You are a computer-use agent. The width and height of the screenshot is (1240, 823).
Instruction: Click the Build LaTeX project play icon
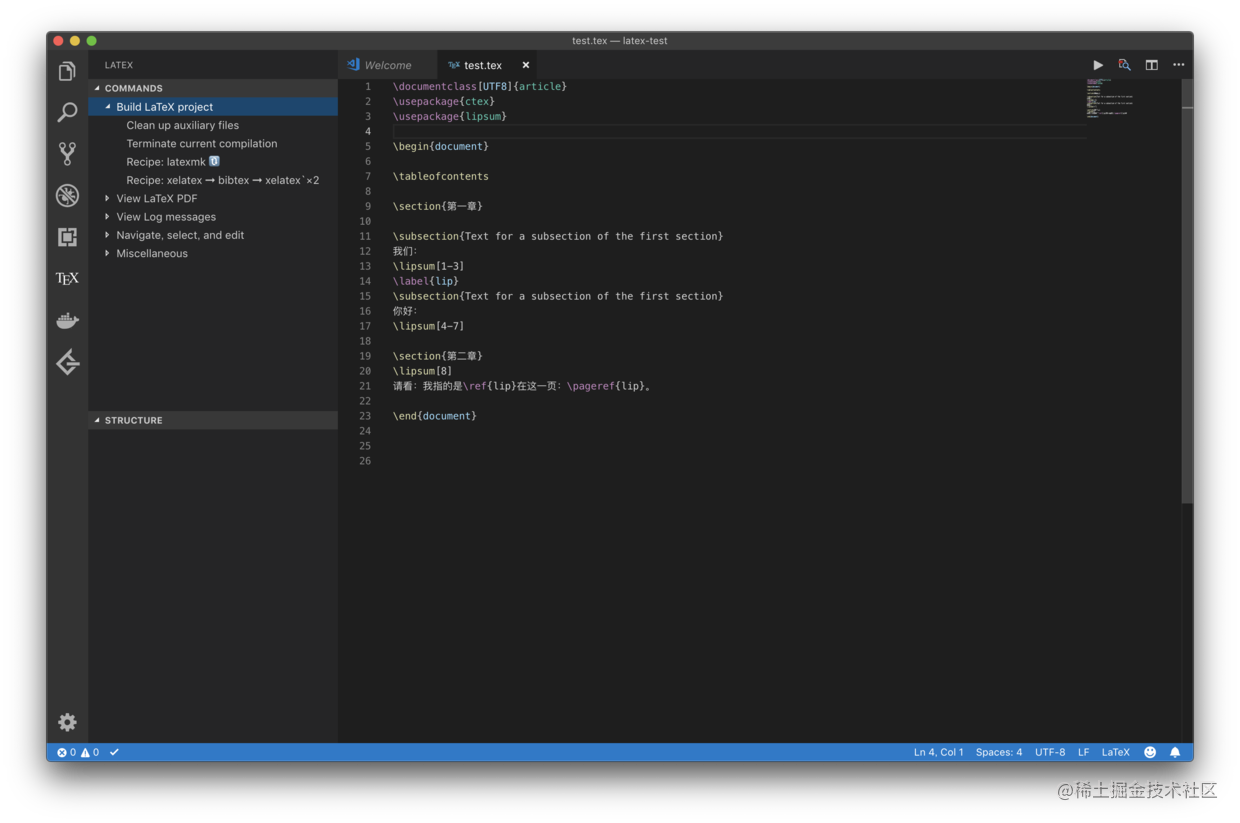[1098, 64]
